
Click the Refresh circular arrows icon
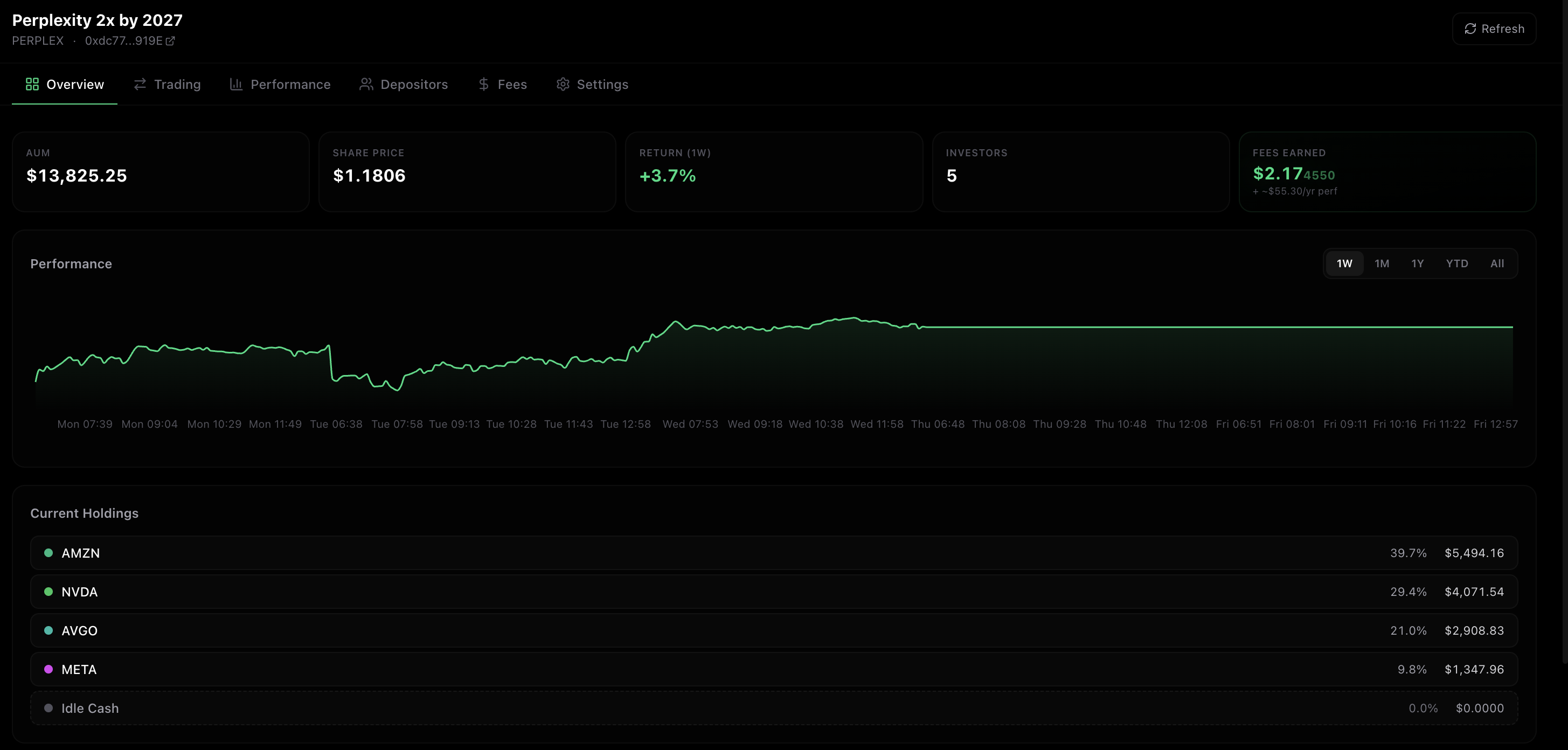(1470, 29)
